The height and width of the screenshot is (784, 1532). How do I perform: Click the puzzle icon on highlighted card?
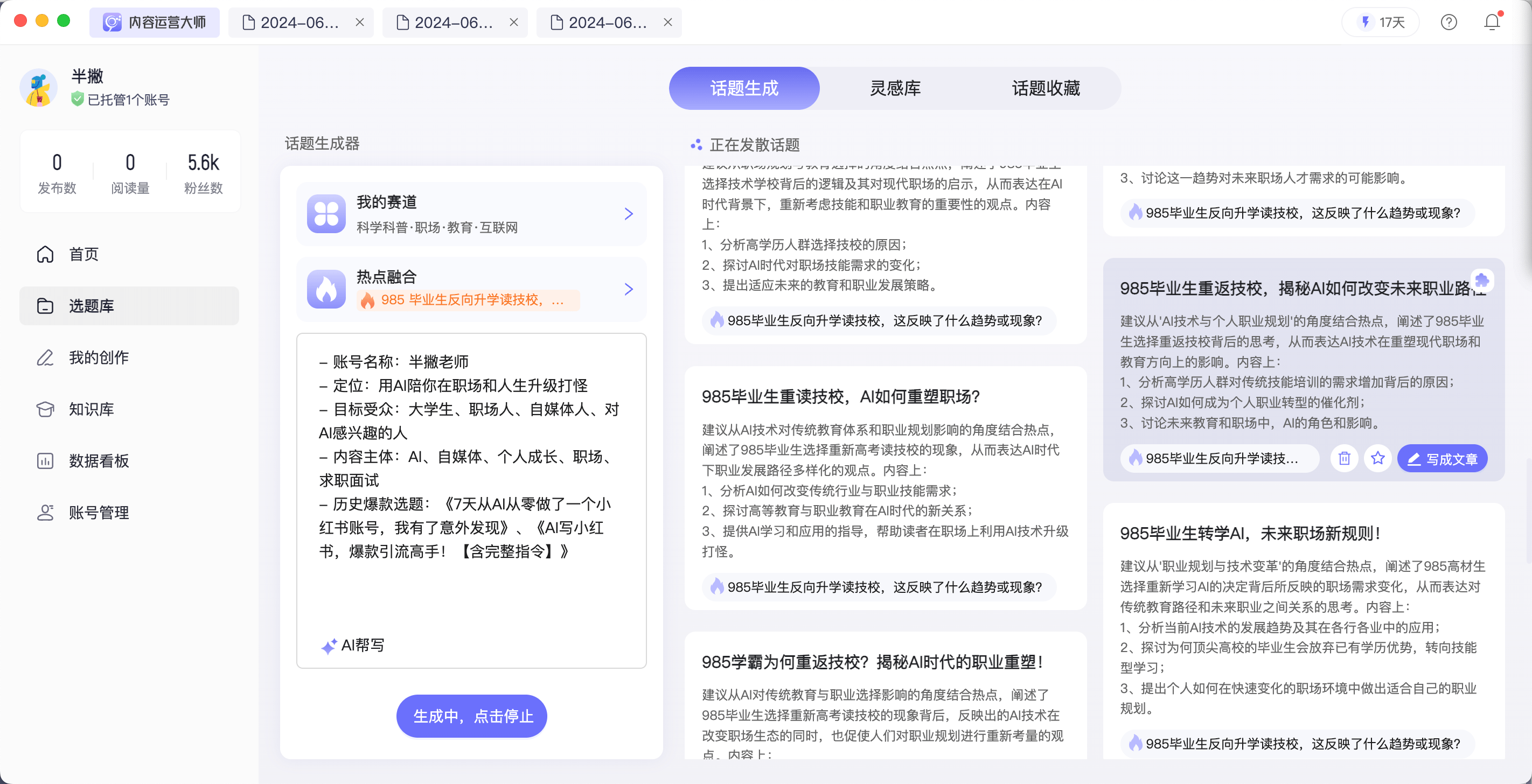coord(1482,279)
